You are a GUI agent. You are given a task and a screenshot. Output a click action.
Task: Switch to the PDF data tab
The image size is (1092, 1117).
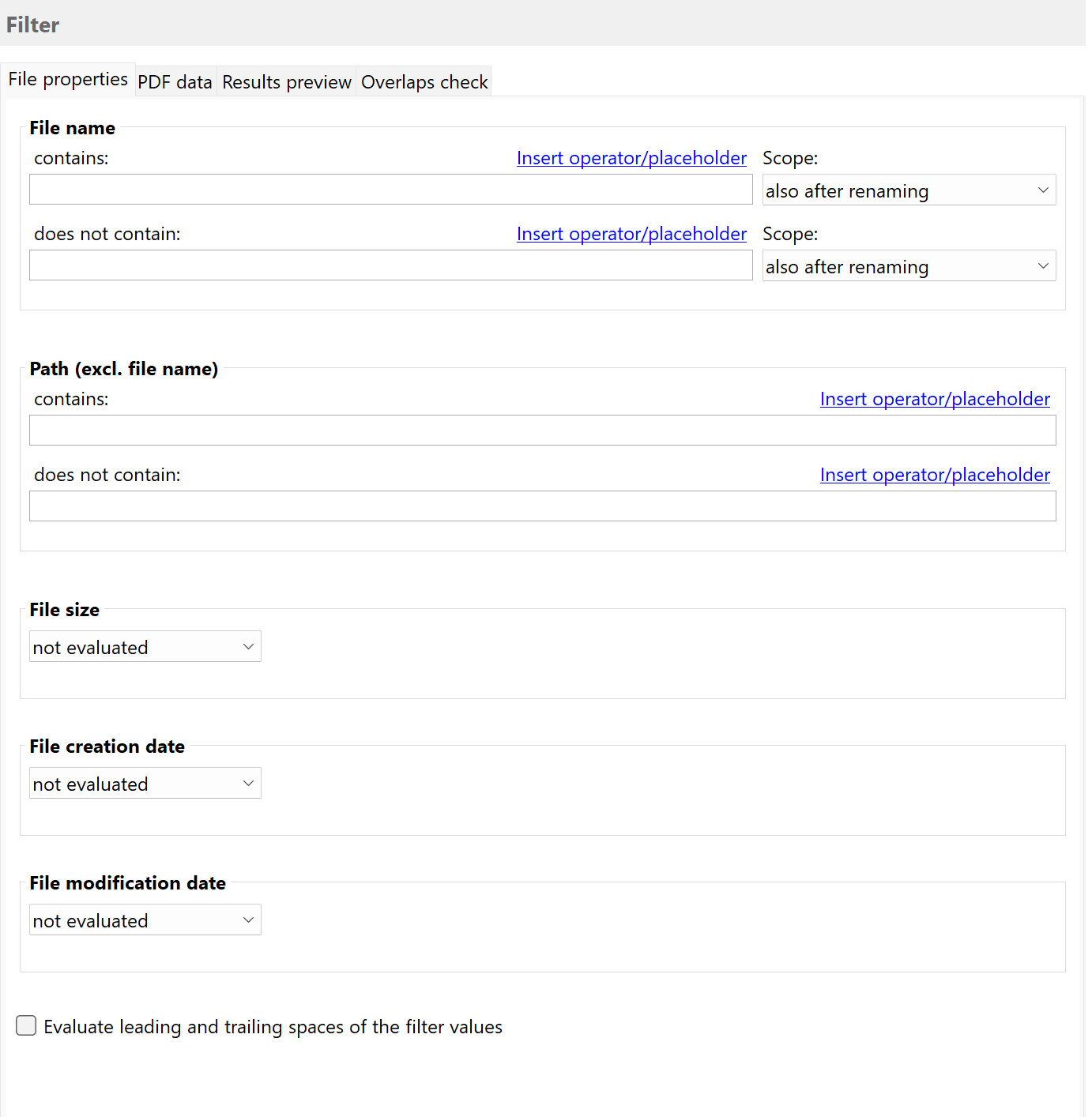(x=175, y=81)
